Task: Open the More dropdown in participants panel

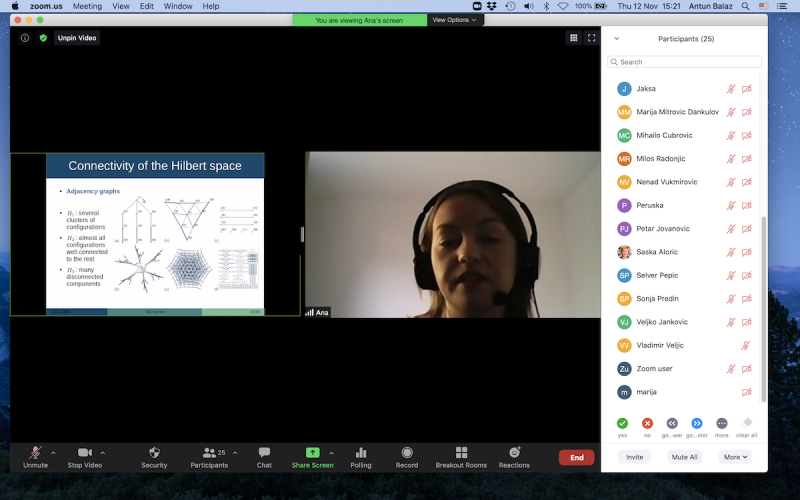Action: click(735, 457)
